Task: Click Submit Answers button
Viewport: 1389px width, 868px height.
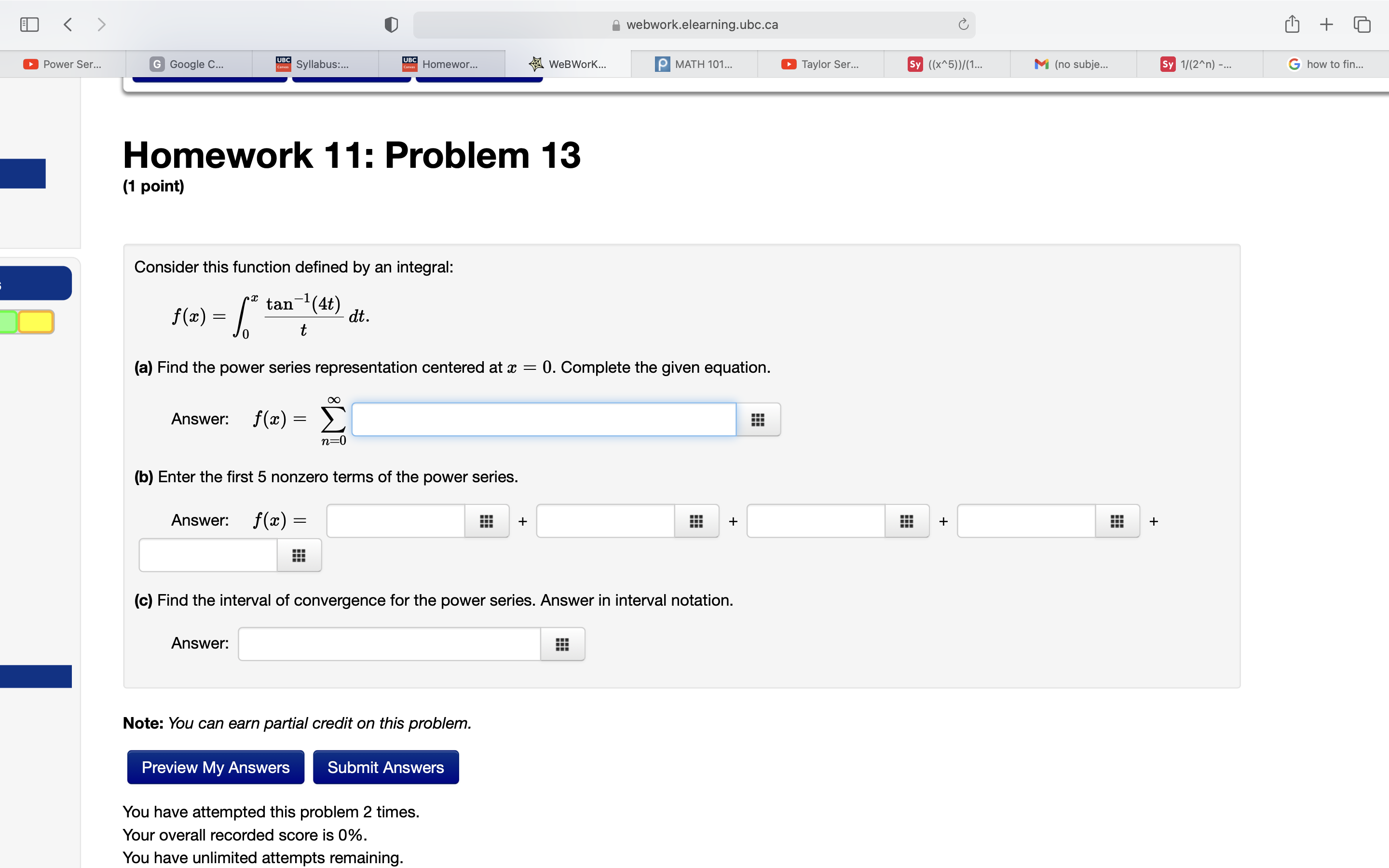Action: tap(386, 767)
